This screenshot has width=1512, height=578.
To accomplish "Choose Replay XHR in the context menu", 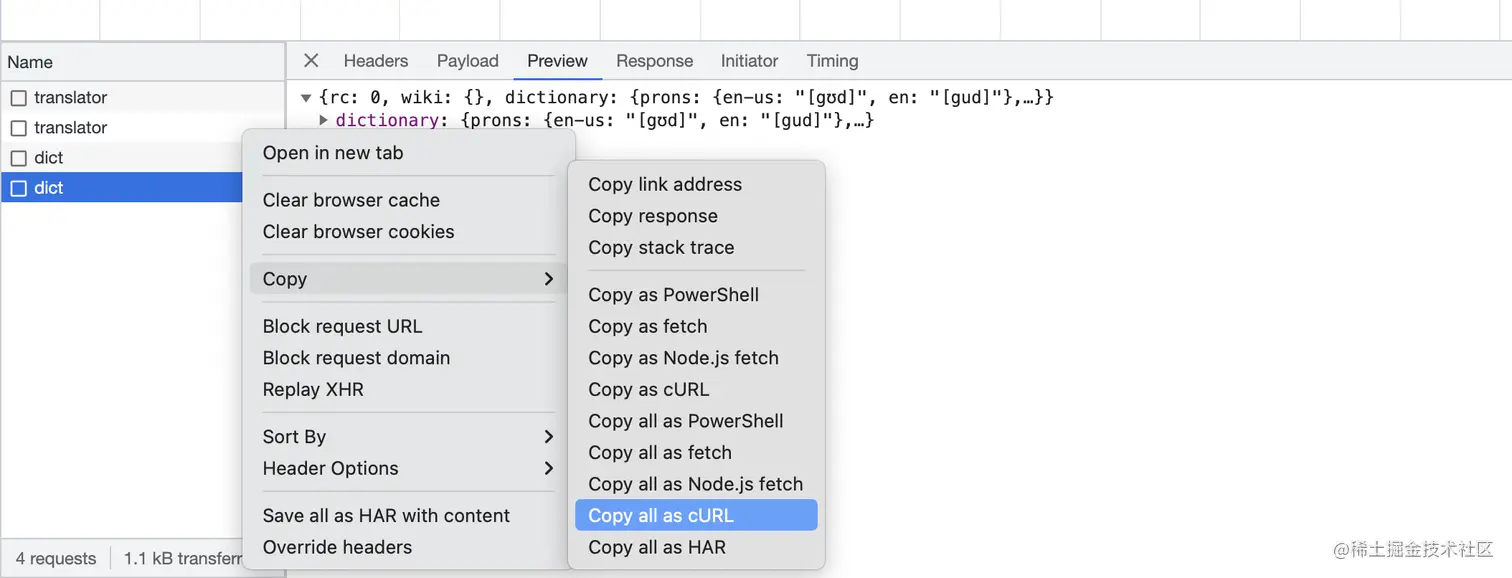I will [x=313, y=390].
